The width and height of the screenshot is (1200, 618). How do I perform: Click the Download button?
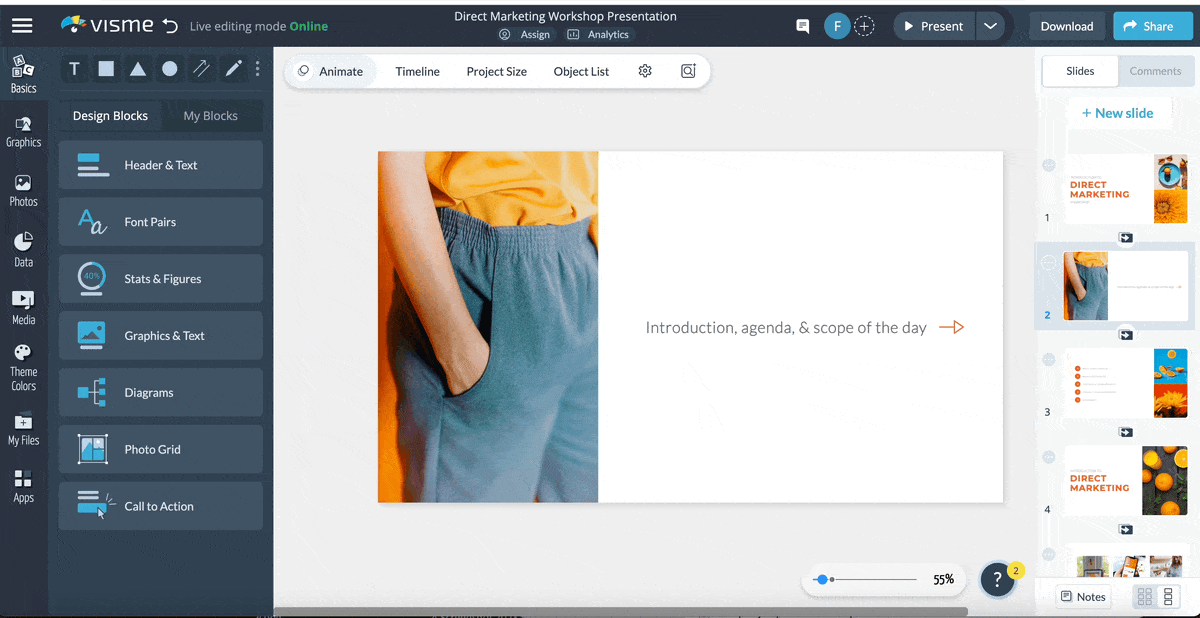(1066, 26)
